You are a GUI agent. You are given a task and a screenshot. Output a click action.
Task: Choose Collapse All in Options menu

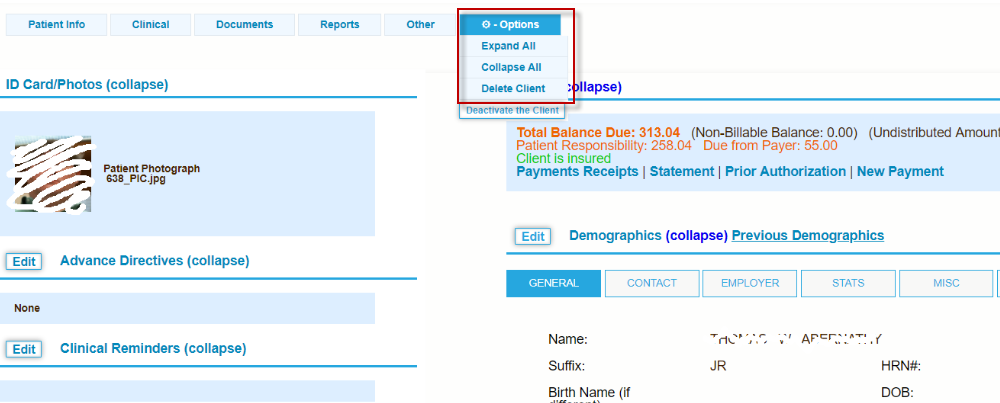point(511,67)
